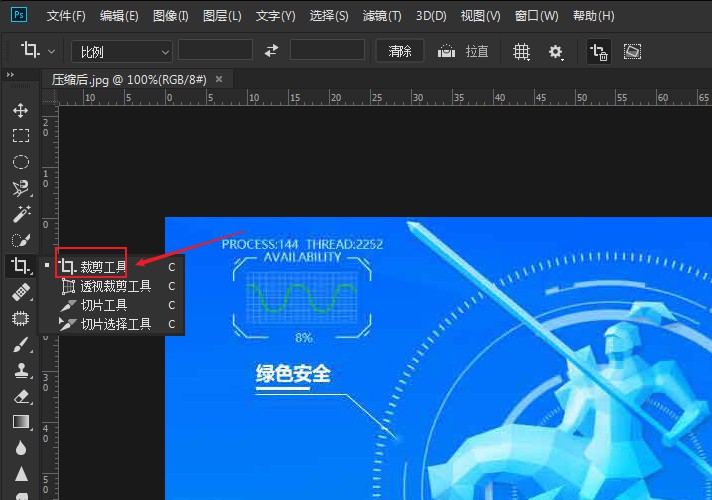Select the Polygonal Lasso tool
The image size is (712, 500).
pyautogui.click(x=20, y=188)
